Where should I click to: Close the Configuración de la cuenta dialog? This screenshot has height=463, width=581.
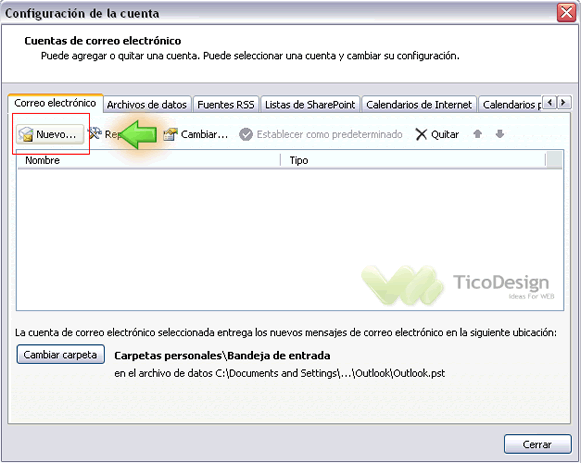click(567, 13)
